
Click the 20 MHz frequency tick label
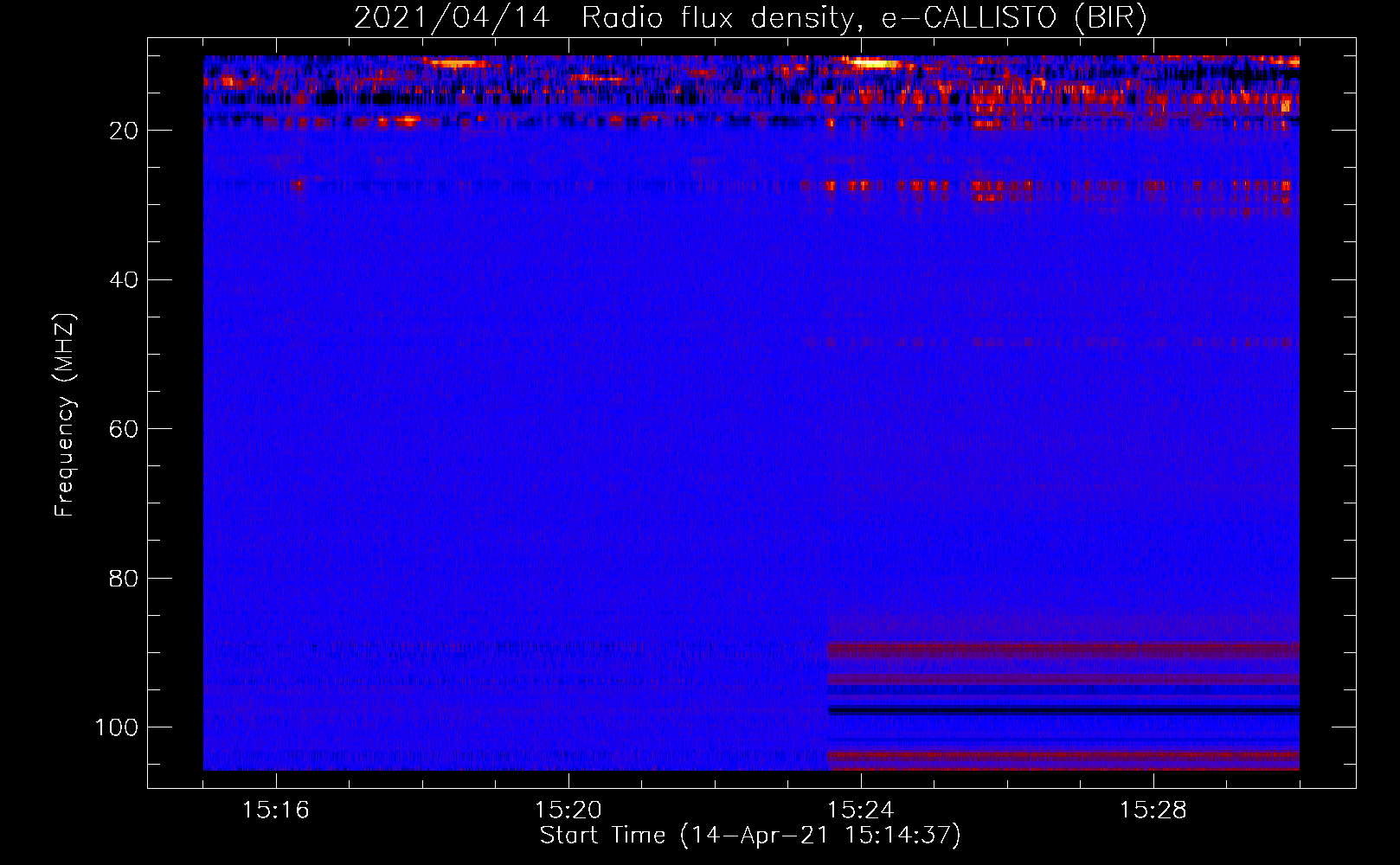click(124, 131)
